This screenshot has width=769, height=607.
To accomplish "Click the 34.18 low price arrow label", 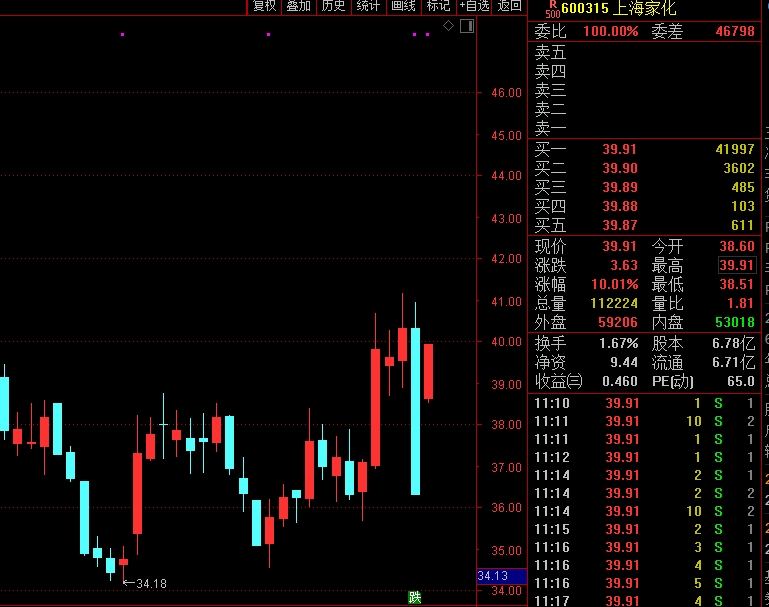I will [x=144, y=583].
